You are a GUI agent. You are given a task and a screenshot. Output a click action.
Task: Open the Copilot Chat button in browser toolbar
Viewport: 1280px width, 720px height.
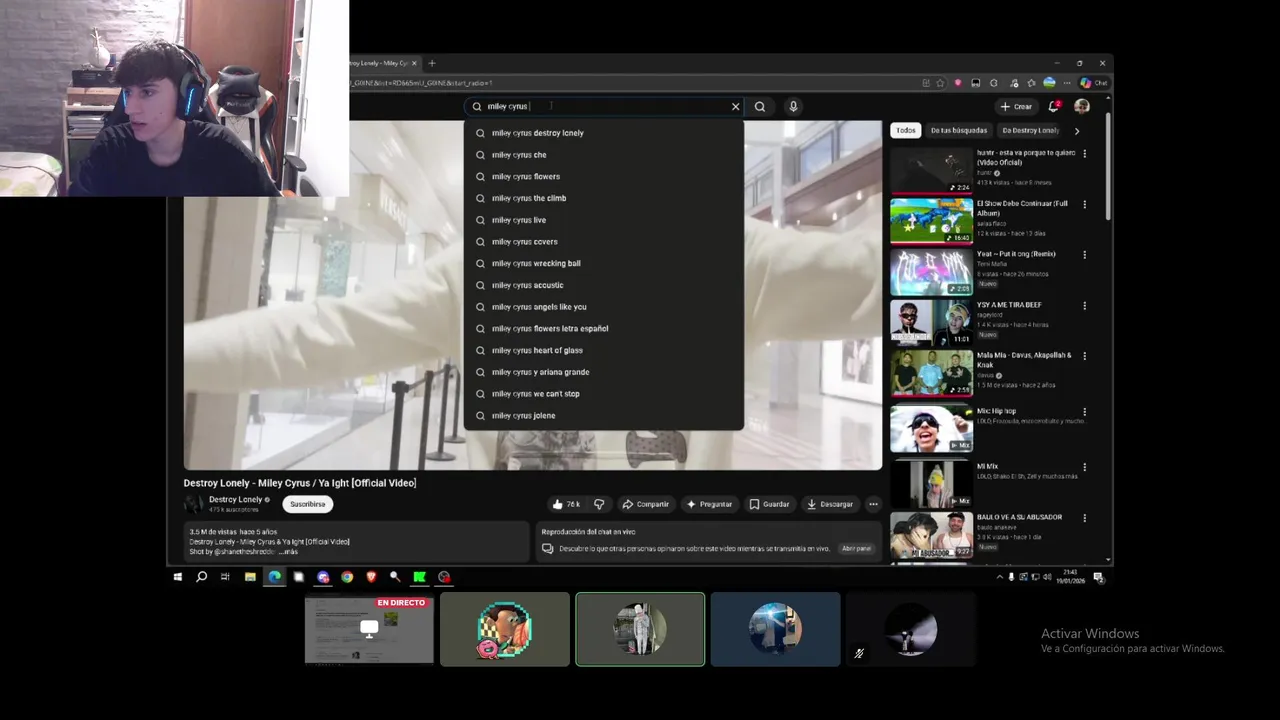tap(1093, 83)
